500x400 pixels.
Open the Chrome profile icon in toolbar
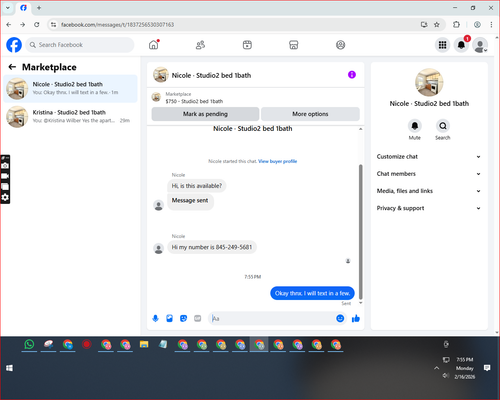click(x=477, y=25)
